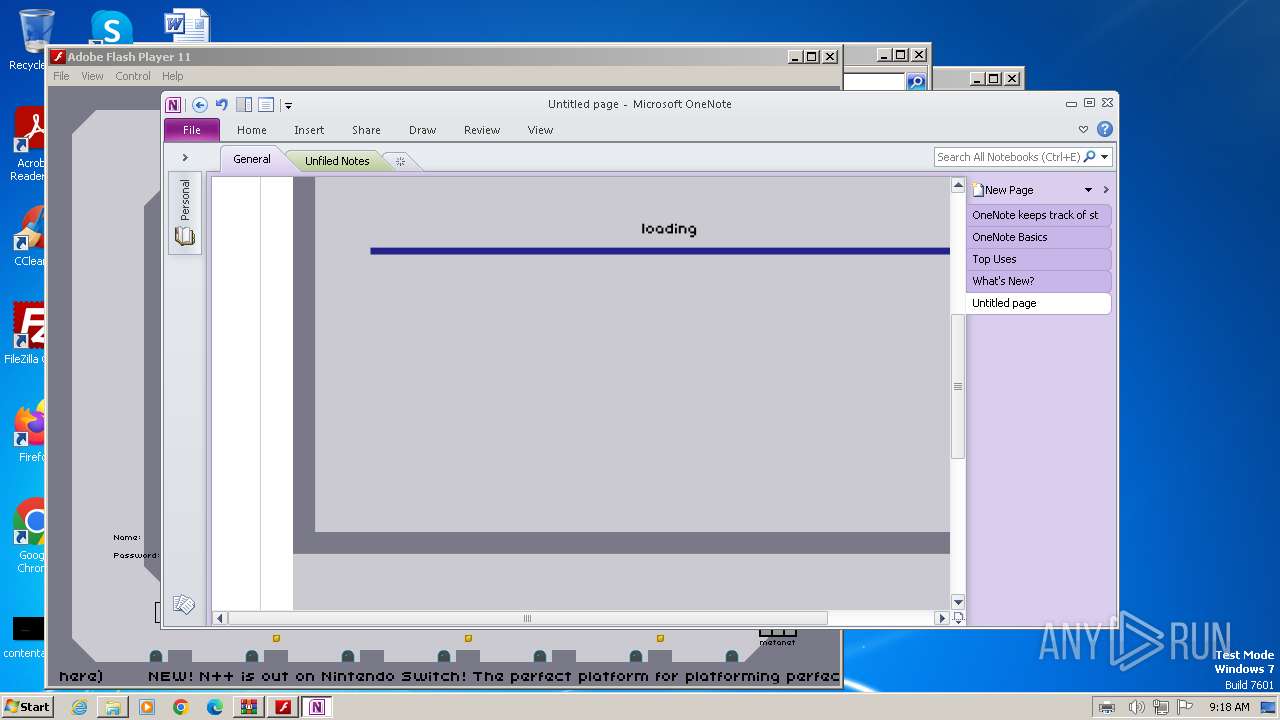The width and height of the screenshot is (1280, 720).
Task: Click the volume icon in system tray
Action: click(x=1137, y=707)
